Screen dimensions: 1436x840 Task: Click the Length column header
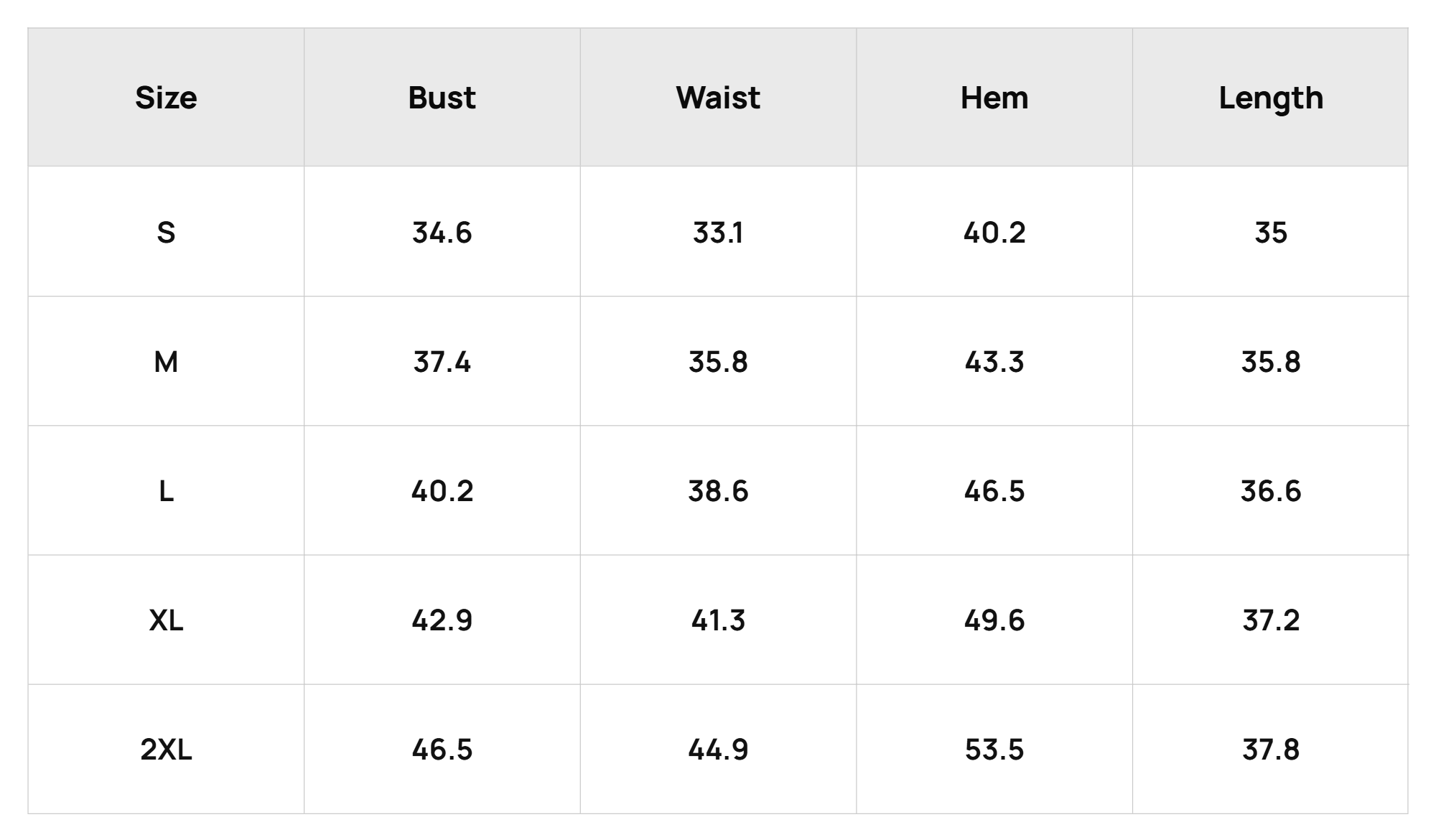click(1271, 99)
